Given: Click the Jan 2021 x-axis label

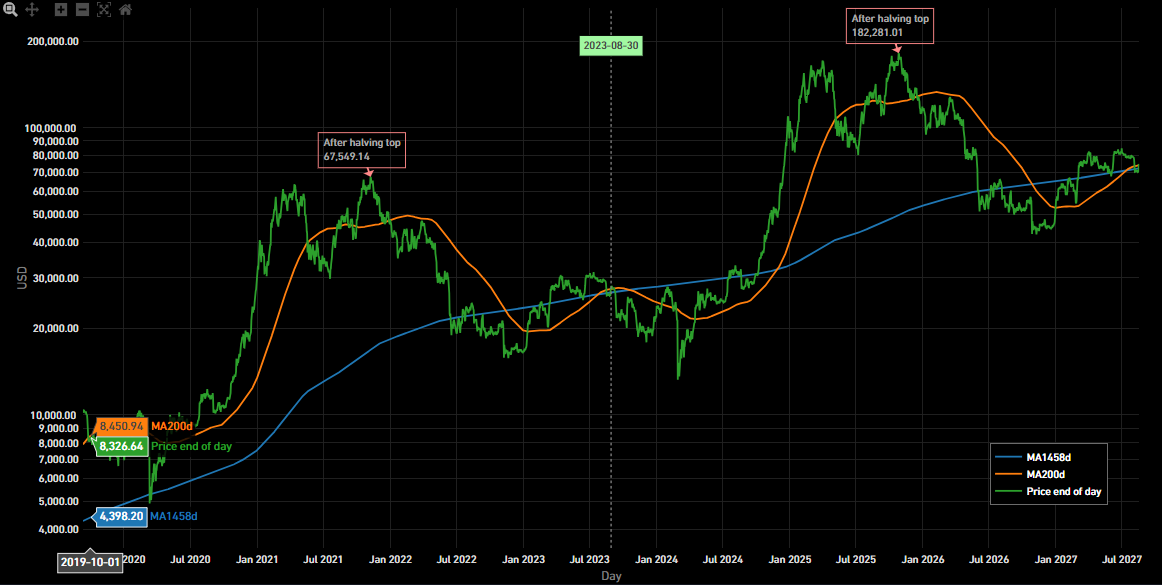Looking at the screenshot, I should tap(257, 560).
